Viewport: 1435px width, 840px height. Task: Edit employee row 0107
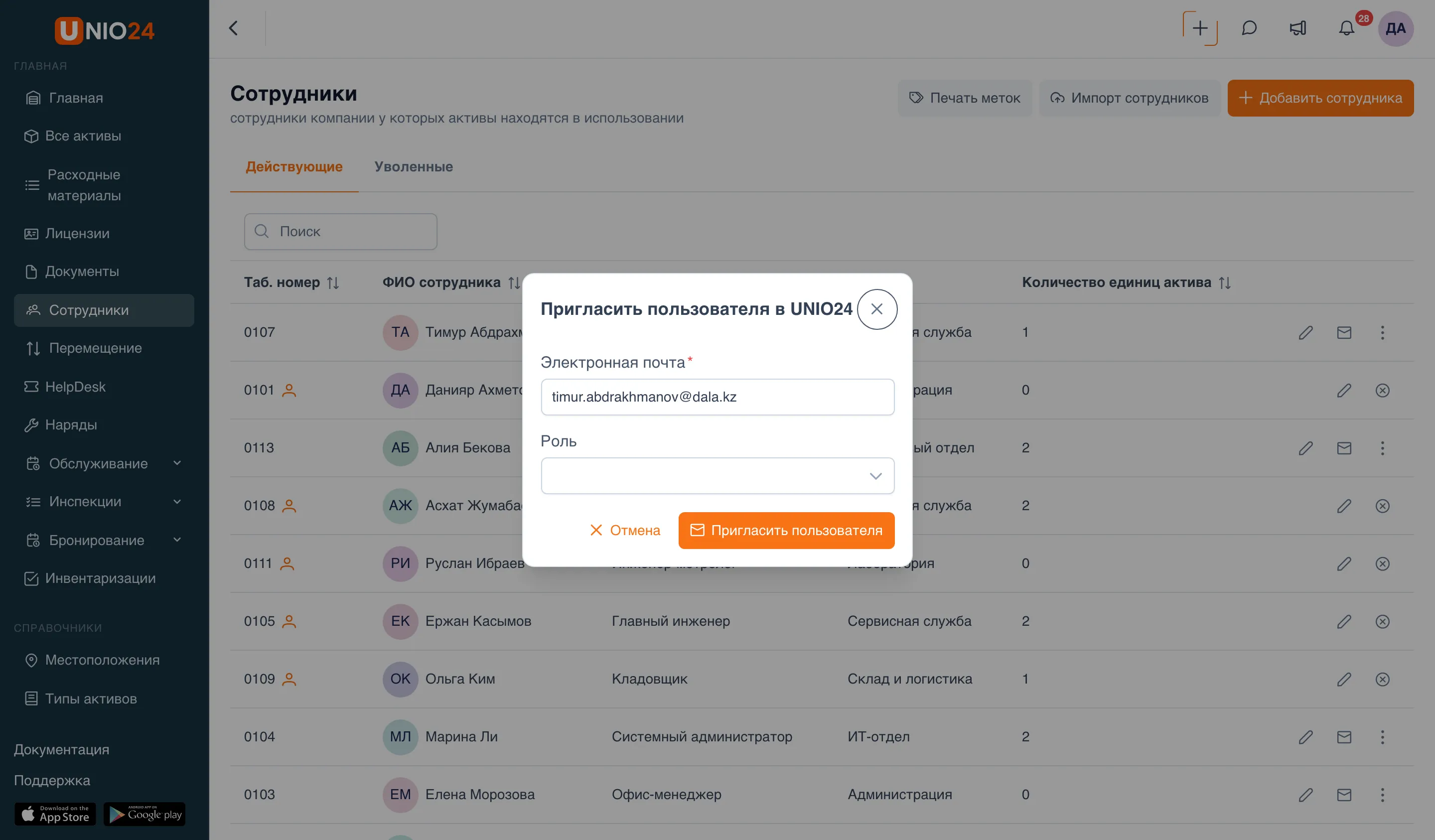[1306, 333]
